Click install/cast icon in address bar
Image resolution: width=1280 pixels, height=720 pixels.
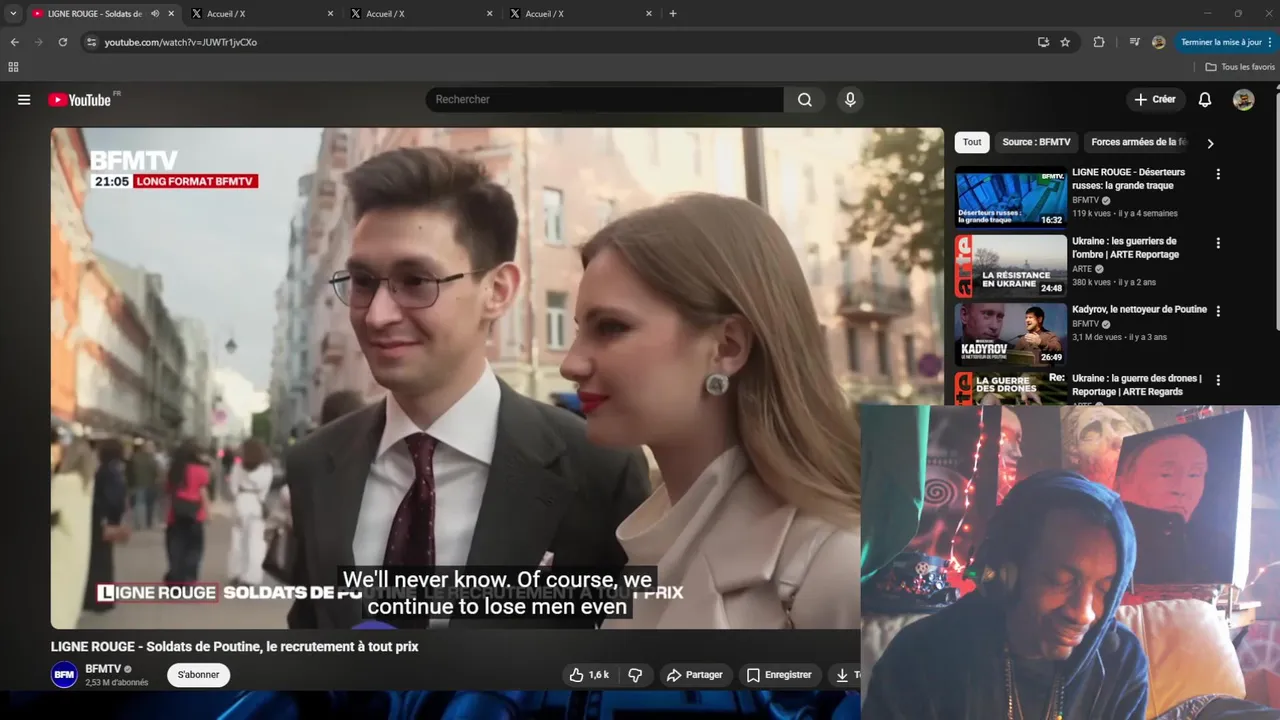tap(1043, 42)
